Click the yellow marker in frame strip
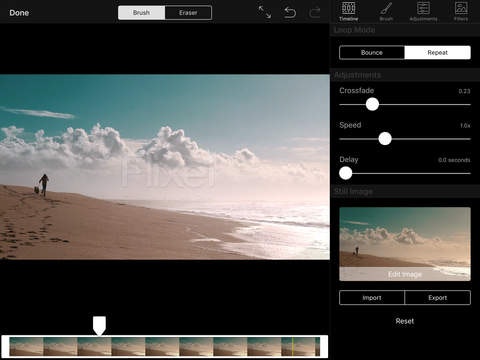The width and height of the screenshot is (480, 360). pyautogui.click(x=293, y=347)
